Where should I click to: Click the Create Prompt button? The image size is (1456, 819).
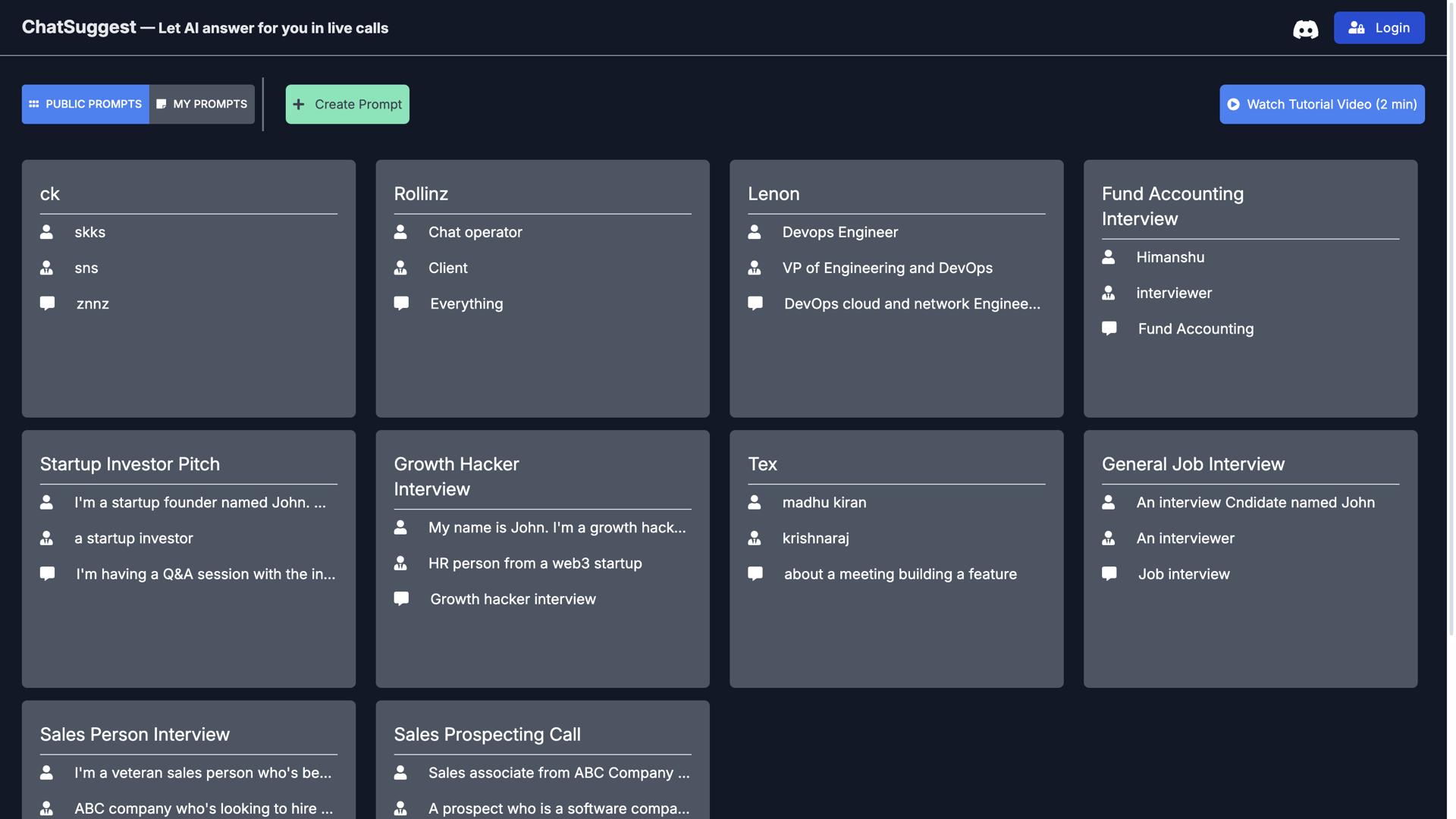point(347,104)
